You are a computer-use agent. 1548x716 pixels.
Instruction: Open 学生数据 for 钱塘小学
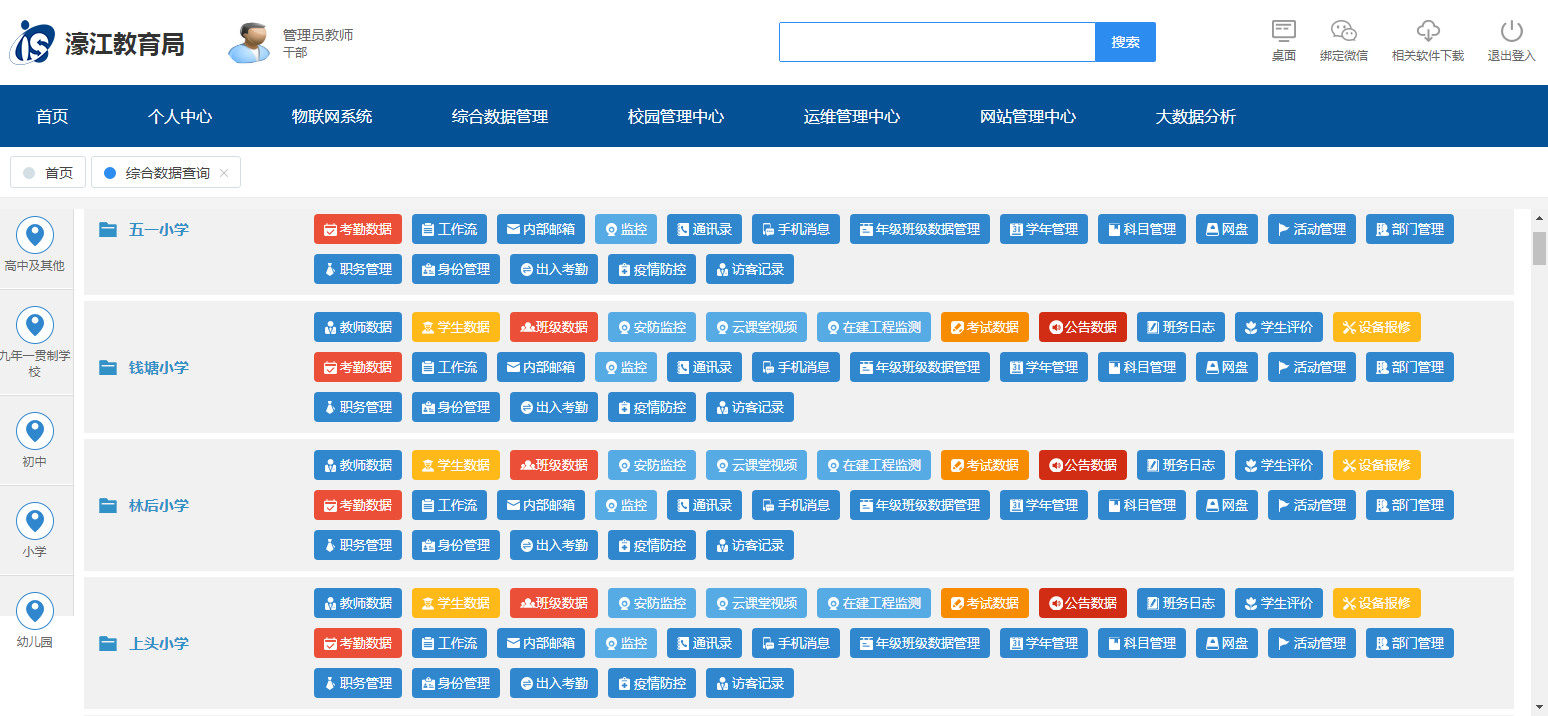click(456, 327)
